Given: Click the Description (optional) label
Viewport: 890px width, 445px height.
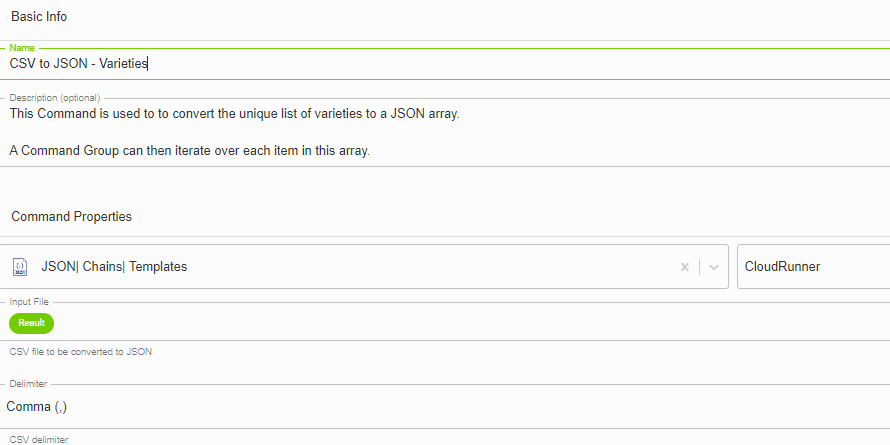Looking at the screenshot, I should pos(55,98).
